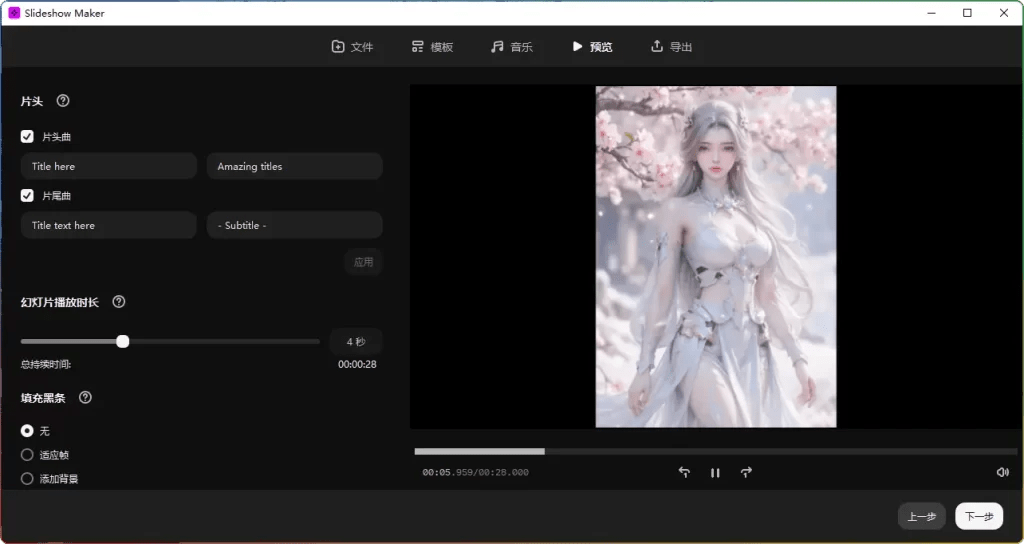Choose the 添加背景 radio option

point(27,479)
